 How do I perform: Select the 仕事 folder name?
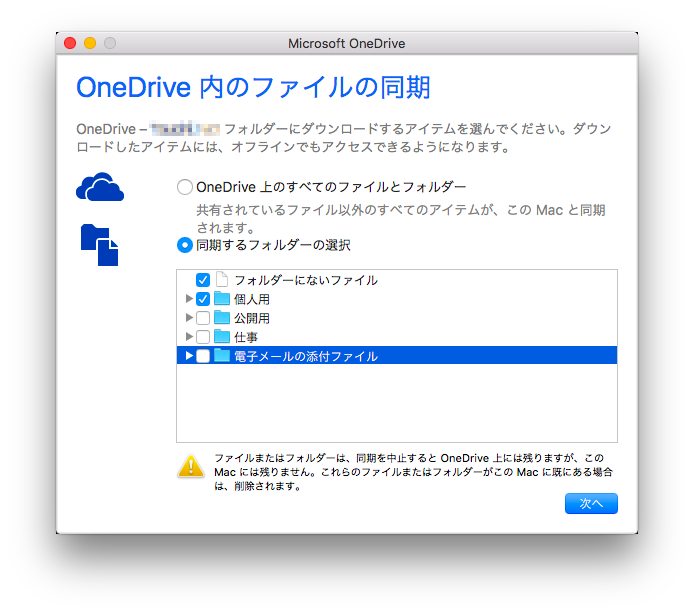[246, 337]
